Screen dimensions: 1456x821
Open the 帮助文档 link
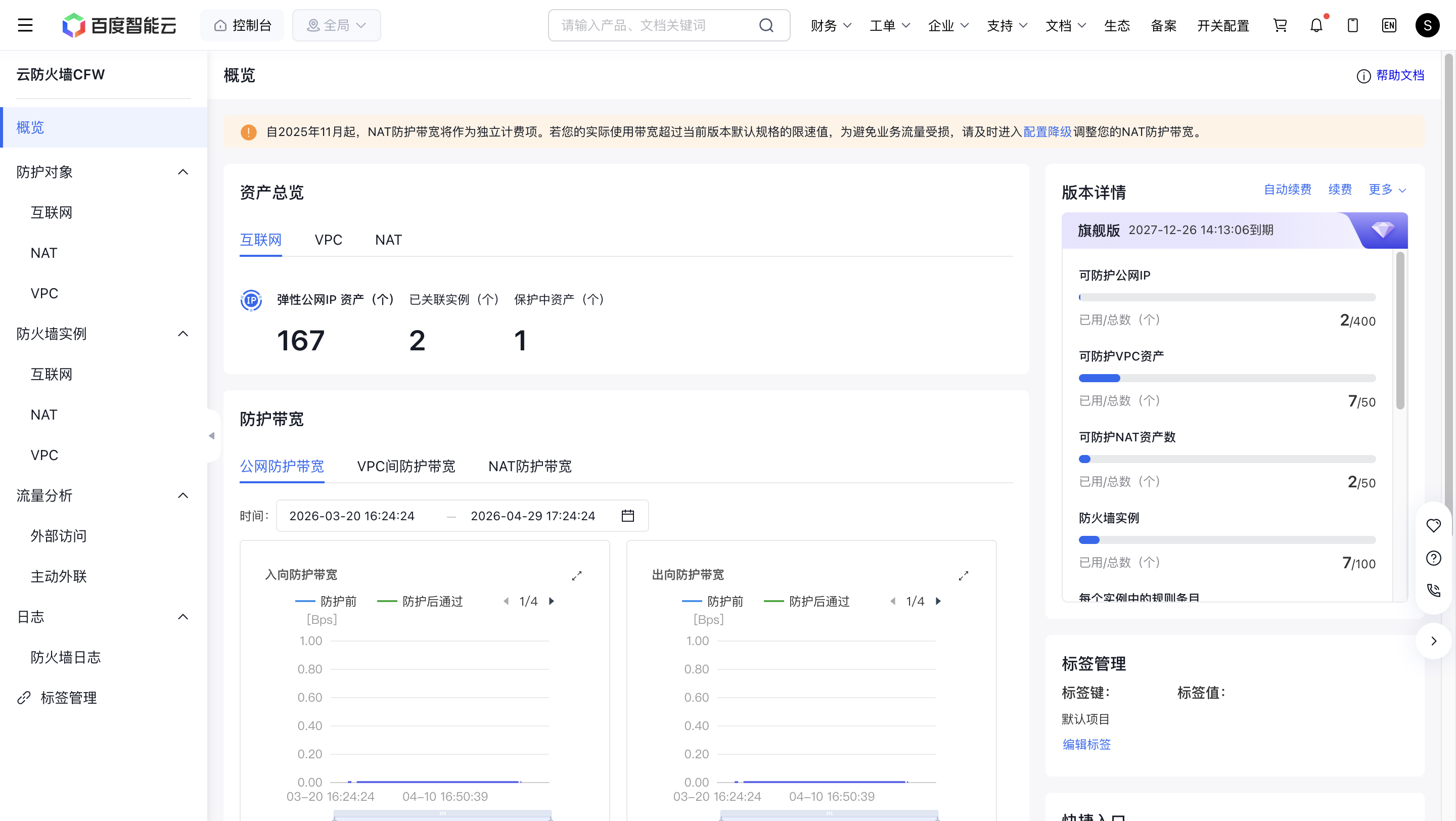pos(1399,75)
